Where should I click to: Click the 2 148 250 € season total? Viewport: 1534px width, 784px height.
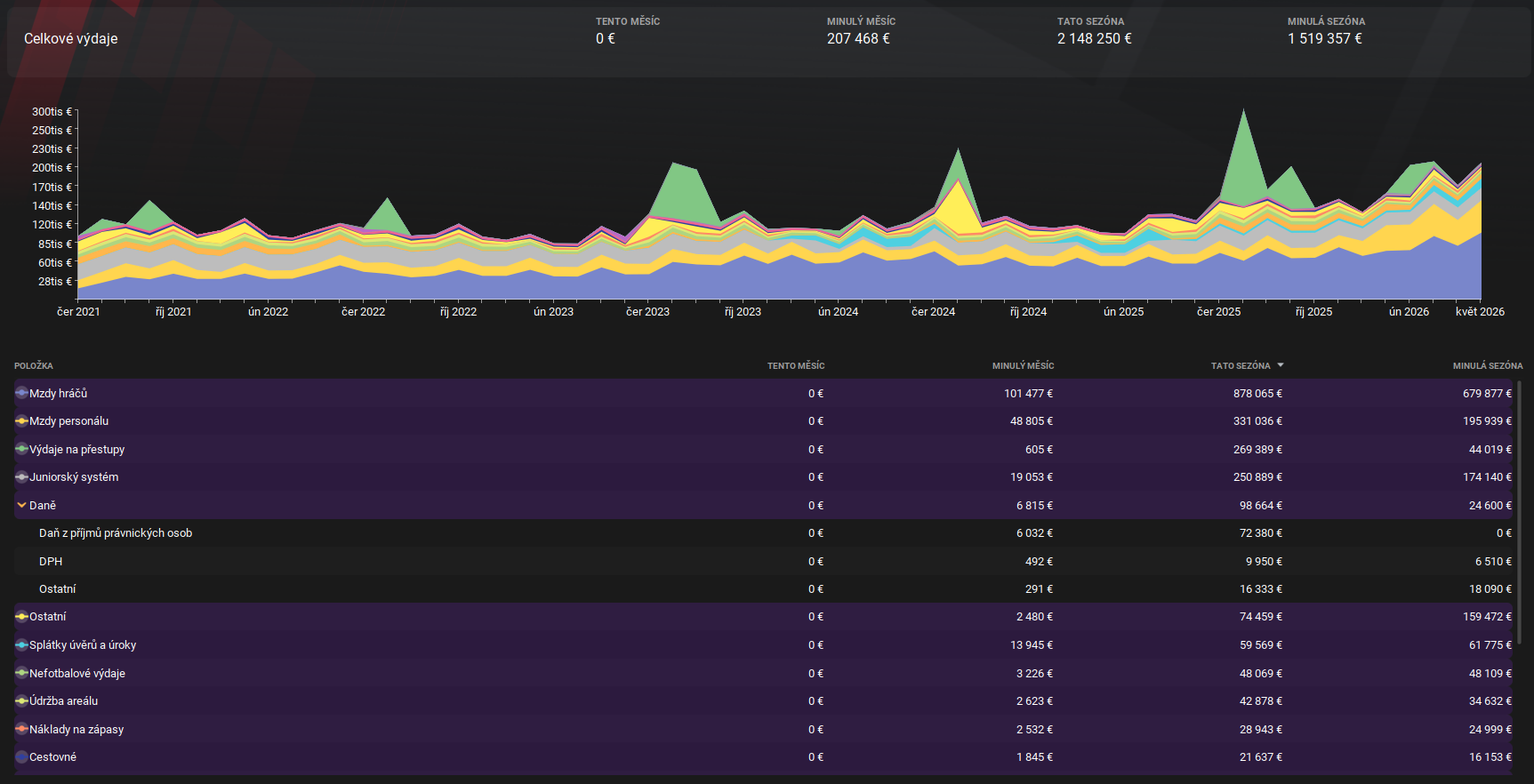[1095, 39]
